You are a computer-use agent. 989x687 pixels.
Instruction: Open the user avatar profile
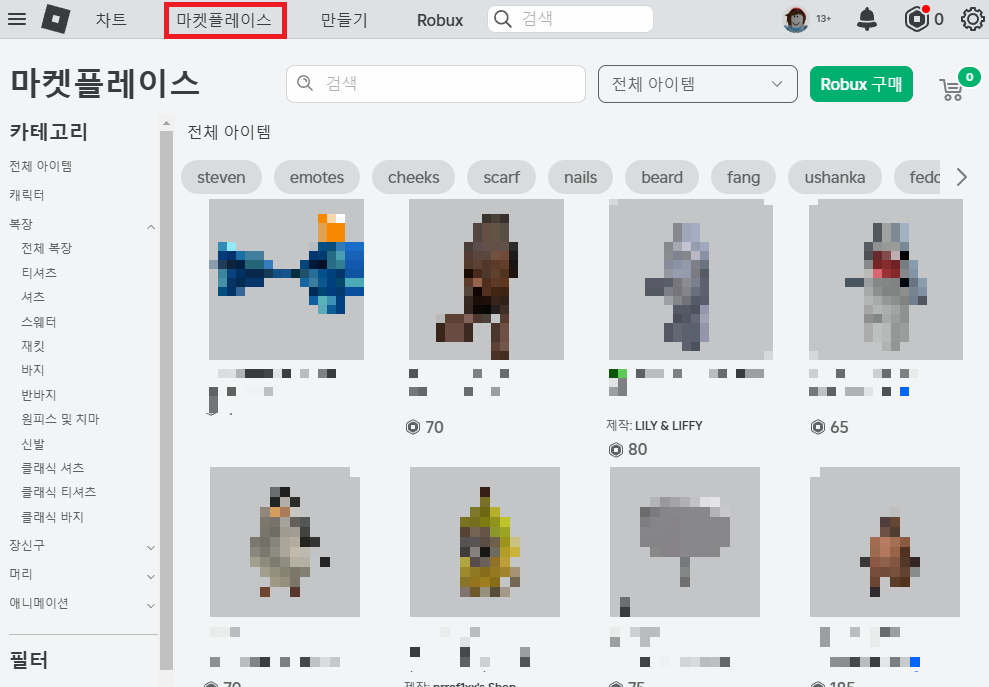(x=795, y=19)
